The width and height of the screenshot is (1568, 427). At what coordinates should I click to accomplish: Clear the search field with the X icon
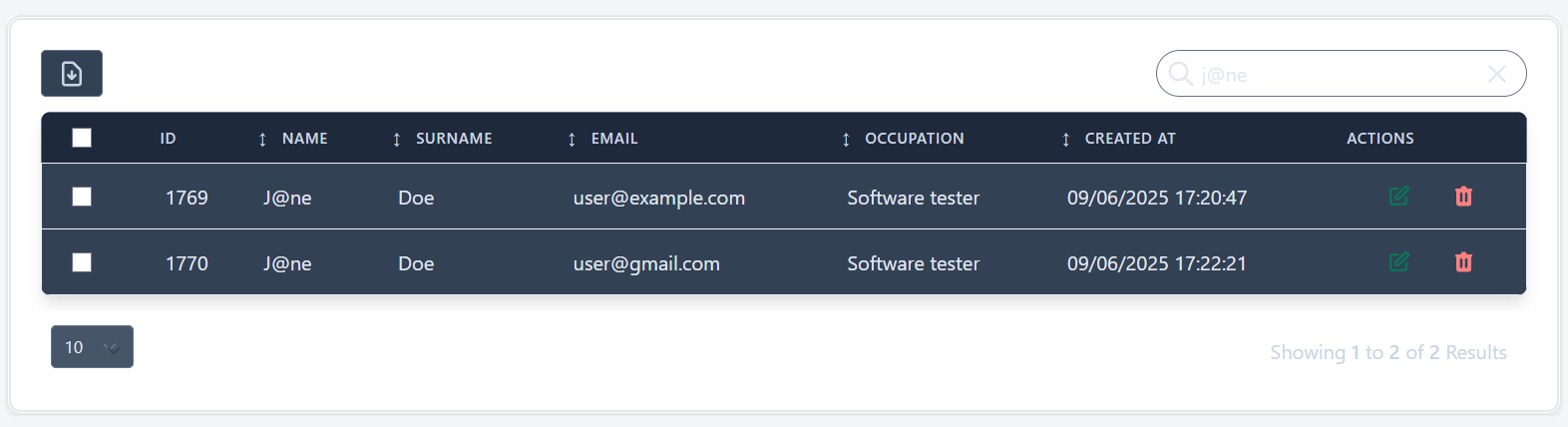1496,74
